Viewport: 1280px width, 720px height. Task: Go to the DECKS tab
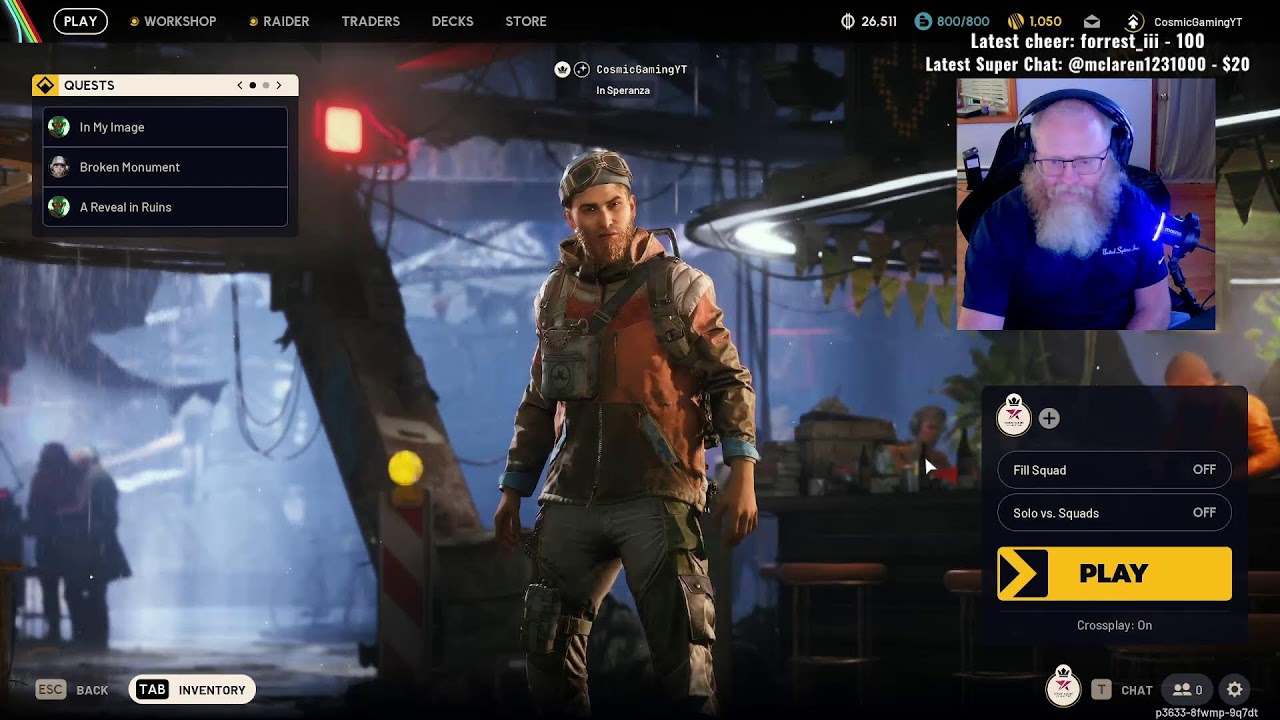[x=452, y=21]
